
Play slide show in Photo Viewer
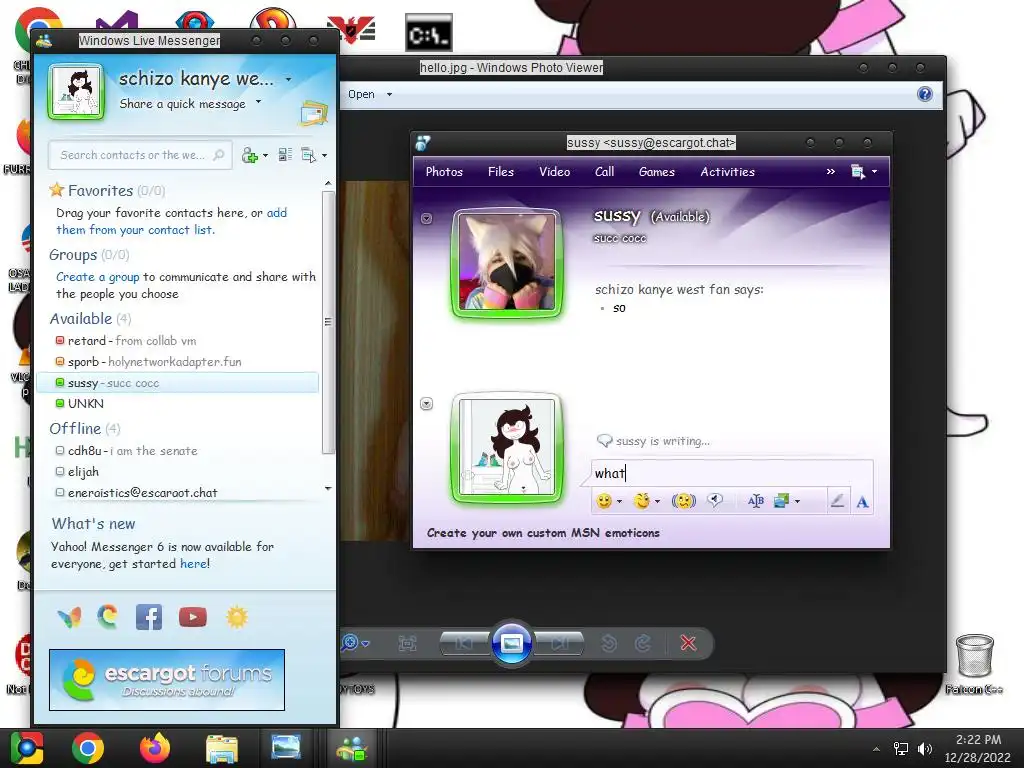click(x=511, y=643)
